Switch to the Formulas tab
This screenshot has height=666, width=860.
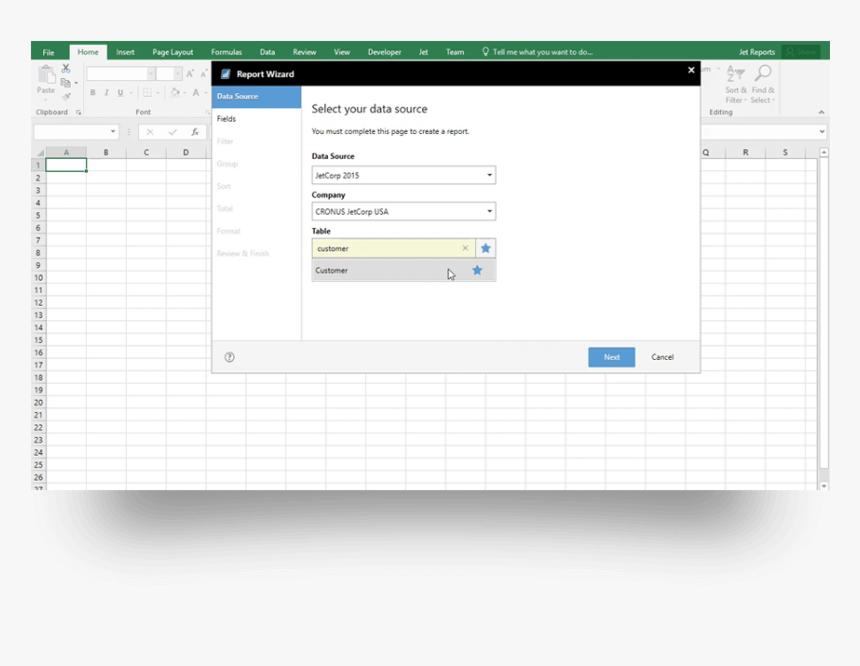tap(227, 52)
